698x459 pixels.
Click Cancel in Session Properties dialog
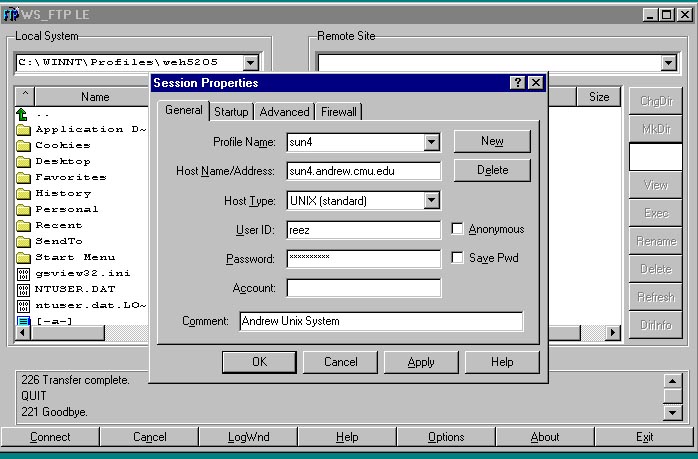click(341, 362)
